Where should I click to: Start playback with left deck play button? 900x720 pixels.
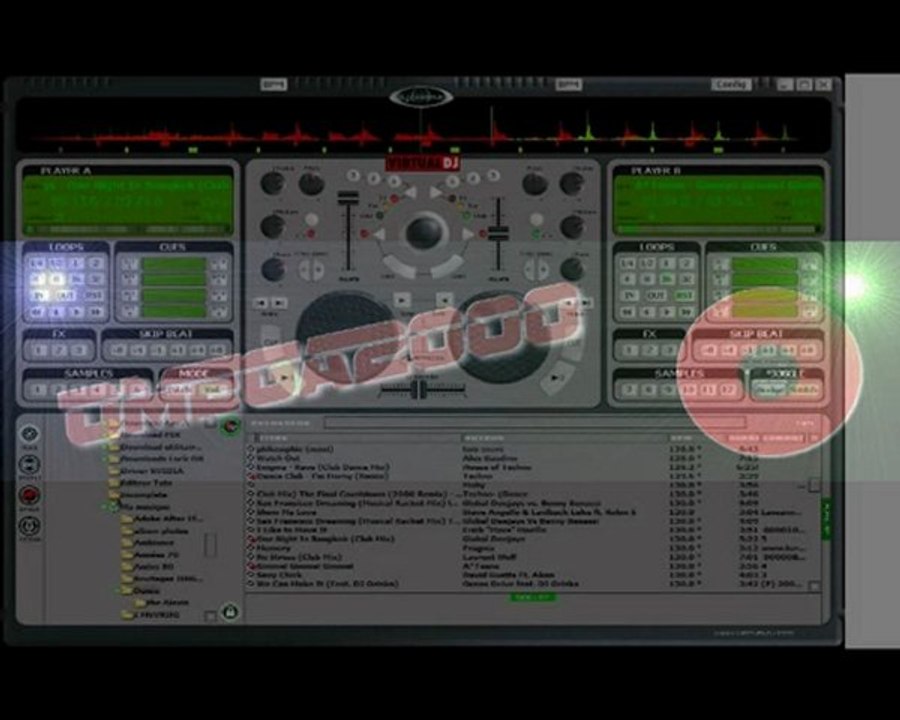point(282,378)
